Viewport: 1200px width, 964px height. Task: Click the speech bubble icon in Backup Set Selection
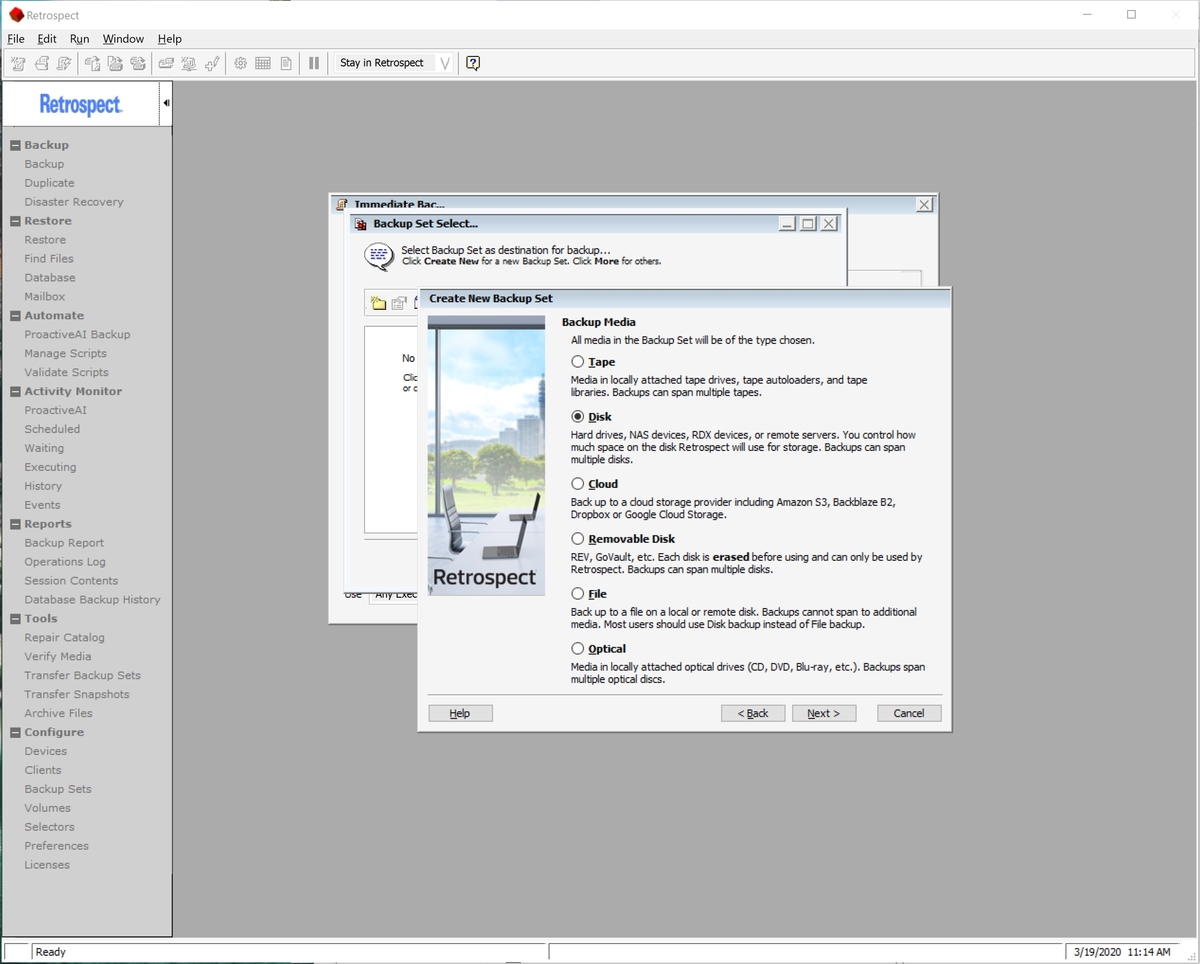(379, 257)
